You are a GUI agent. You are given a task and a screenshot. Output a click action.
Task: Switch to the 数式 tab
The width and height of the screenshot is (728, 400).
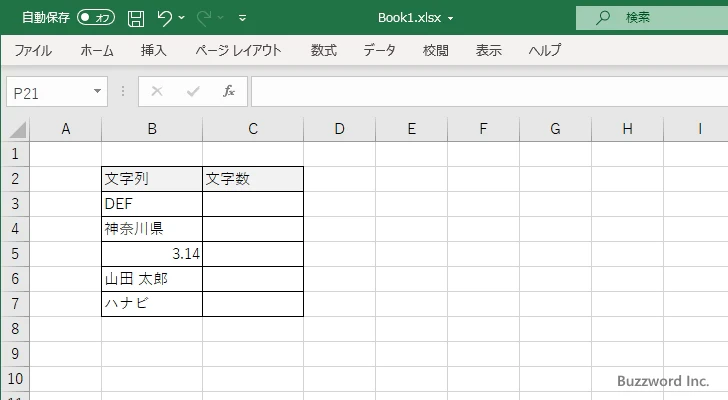[x=324, y=50]
